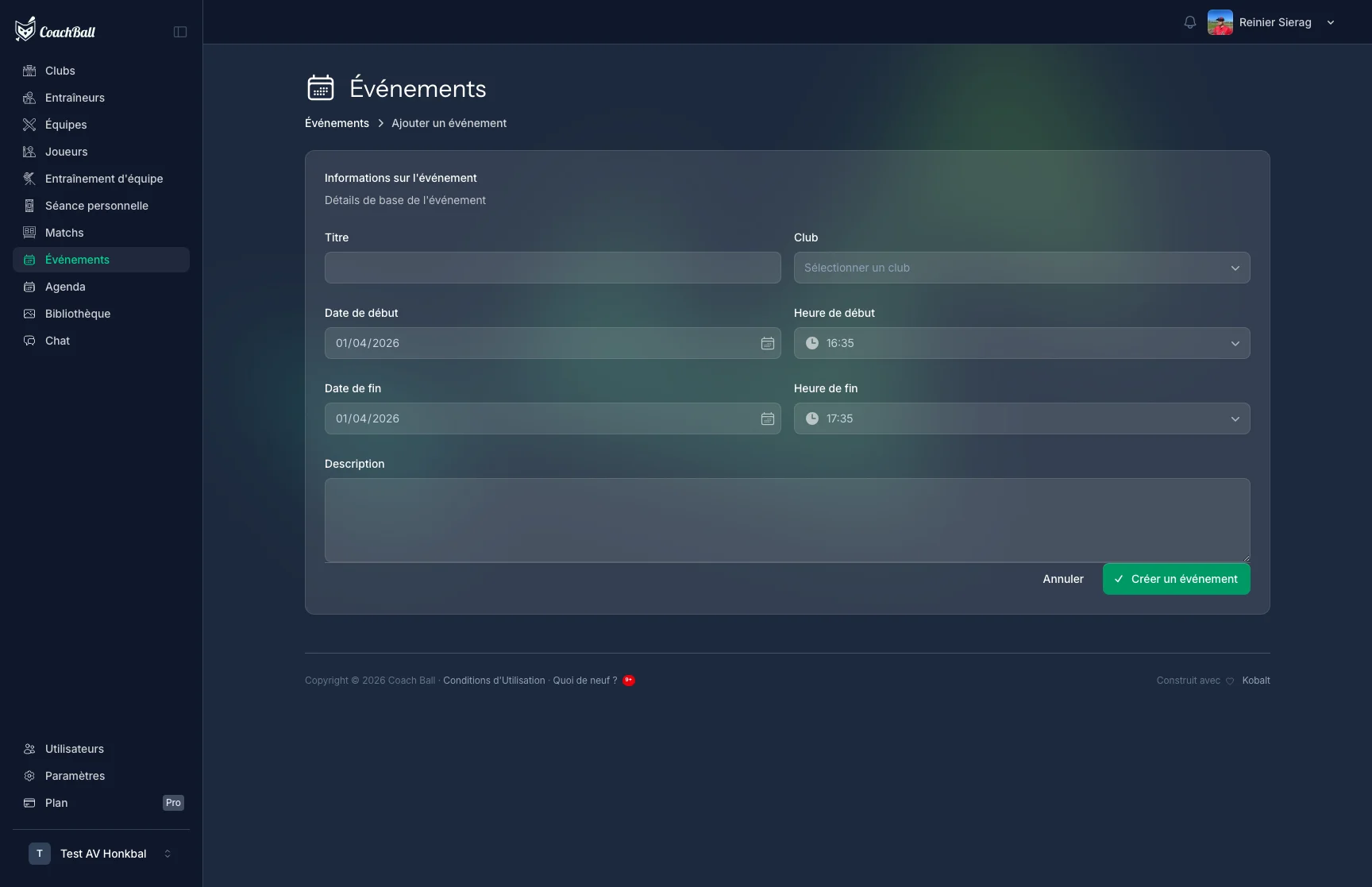Screen dimensions: 1372x887
Task: Click the Date de fin field
Action: pos(553,418)
